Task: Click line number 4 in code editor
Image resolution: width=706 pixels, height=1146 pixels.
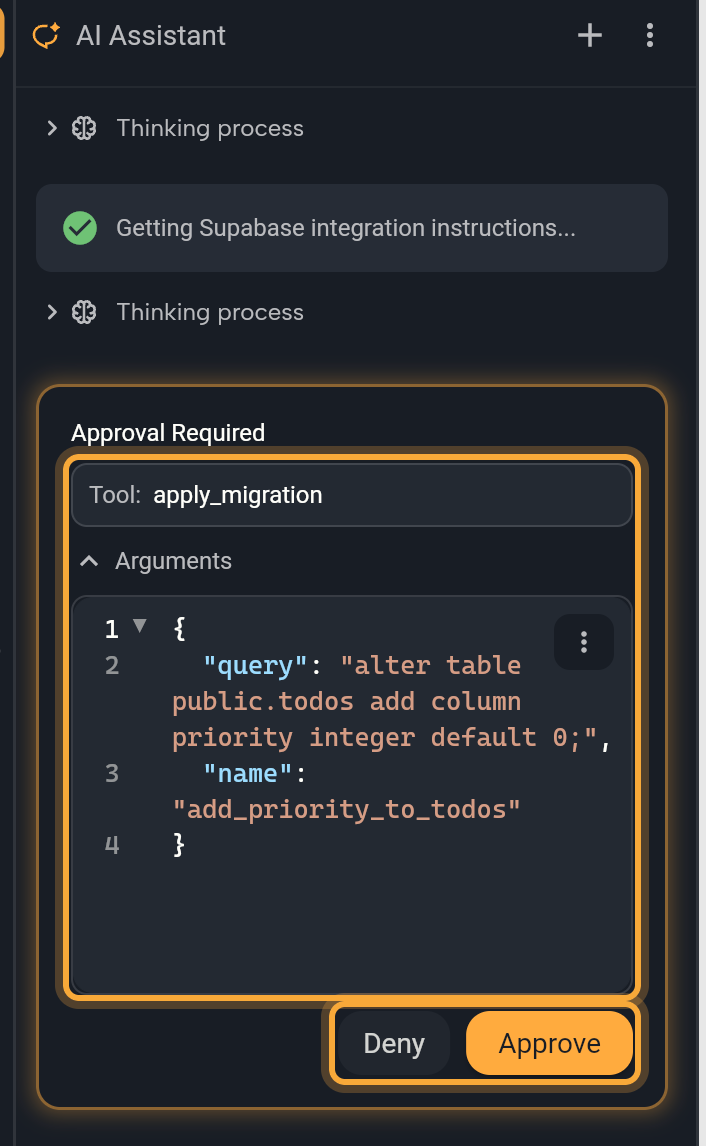Action: (x=112, y=846)
